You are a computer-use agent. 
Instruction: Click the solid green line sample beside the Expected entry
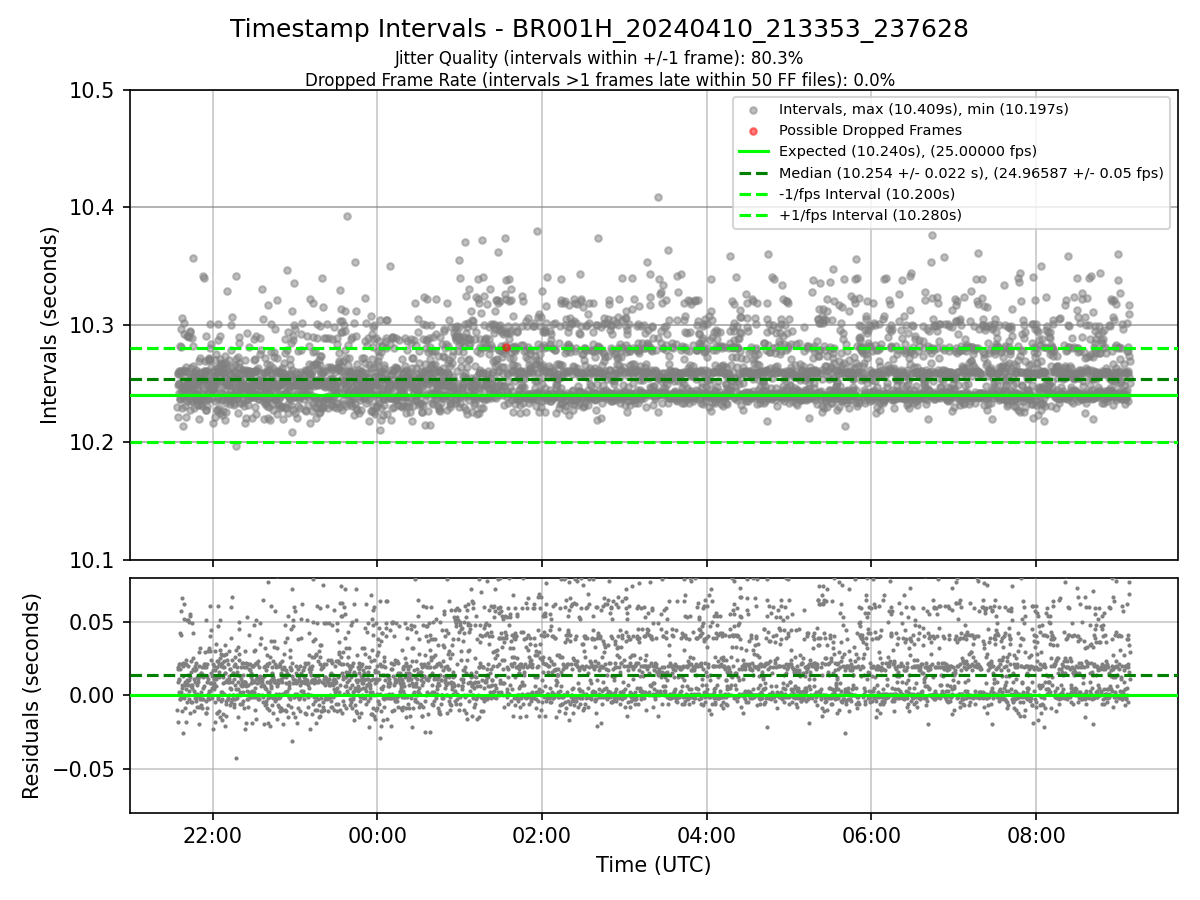point(753,152)
